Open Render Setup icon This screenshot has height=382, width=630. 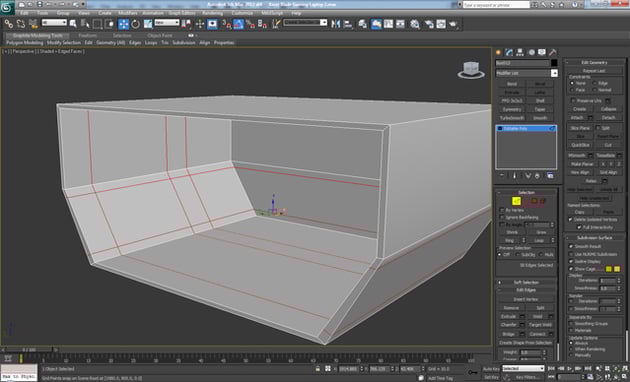pyautogui.click(x=429, y=24)
